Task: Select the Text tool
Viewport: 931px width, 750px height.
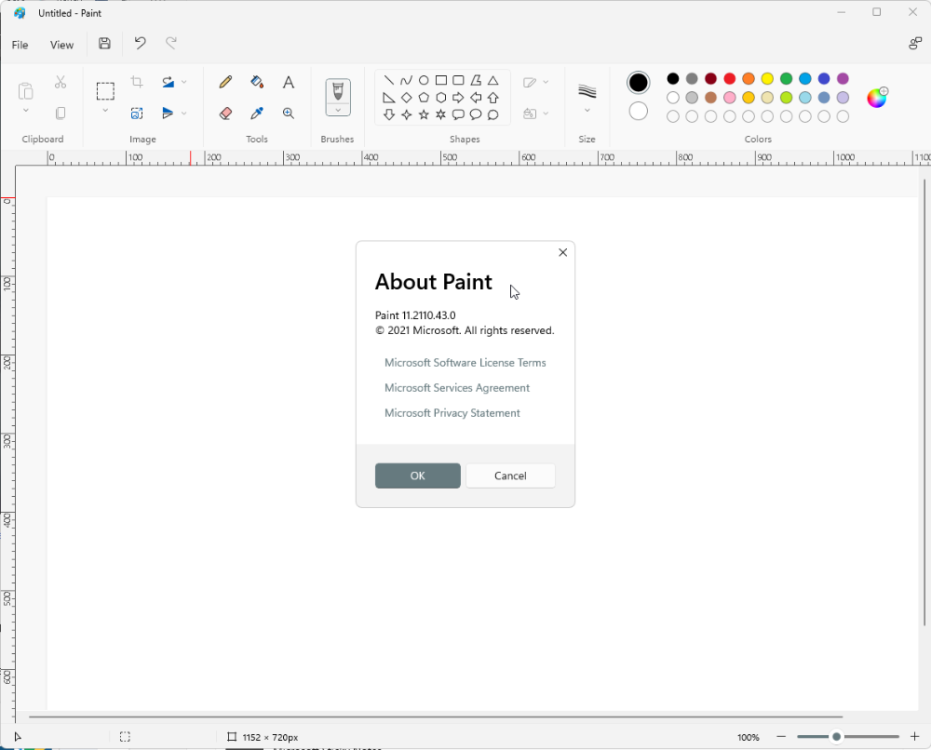Action: coord(289,82)
